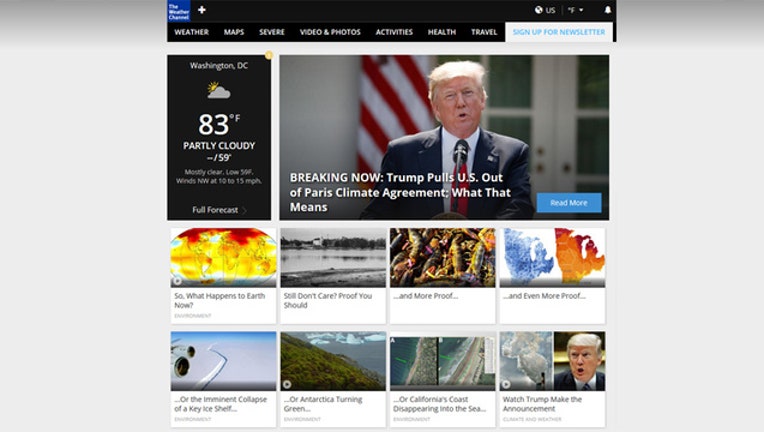Open the Activities menu
The image size is (764, 432).
pos(394,32)
